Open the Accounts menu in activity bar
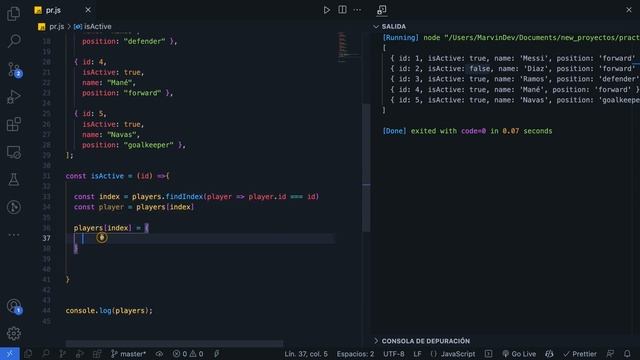 (14, 306)
